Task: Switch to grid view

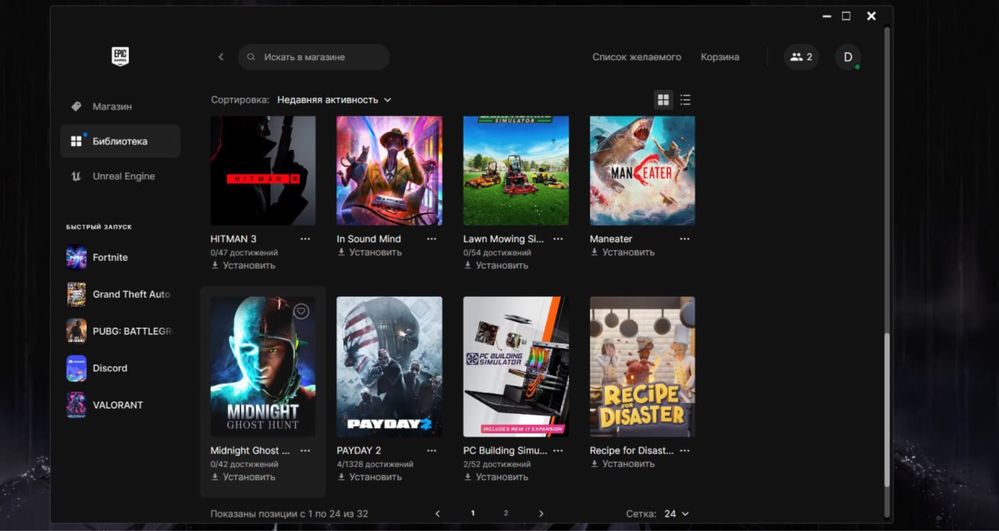Action: 663,99
